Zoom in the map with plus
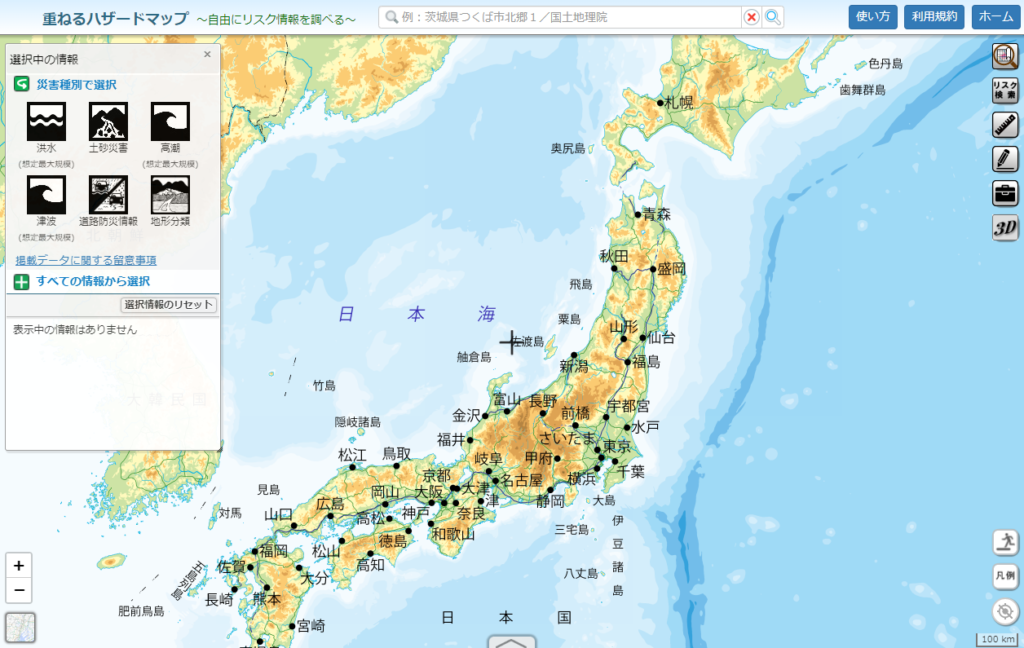This screenshot has width=1024, height=648. 19,566
